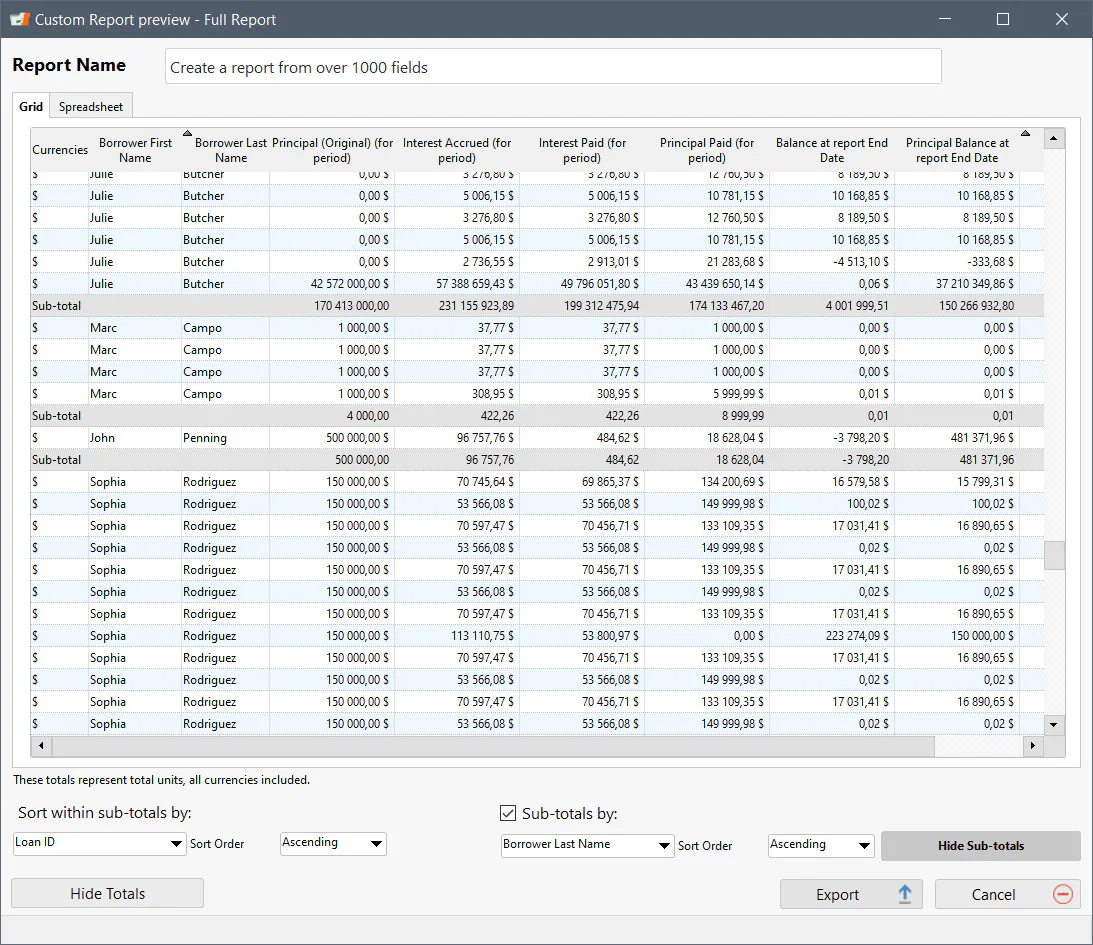This screenshot has width=1093, height=945.
Task: Click the Balance at report End Date header
Action: [832, 150]
